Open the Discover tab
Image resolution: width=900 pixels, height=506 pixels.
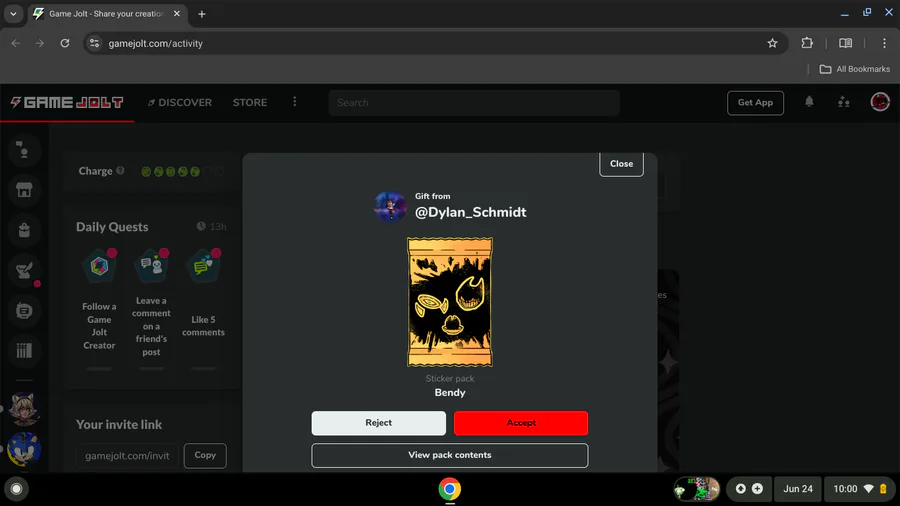tap(180, 103)
